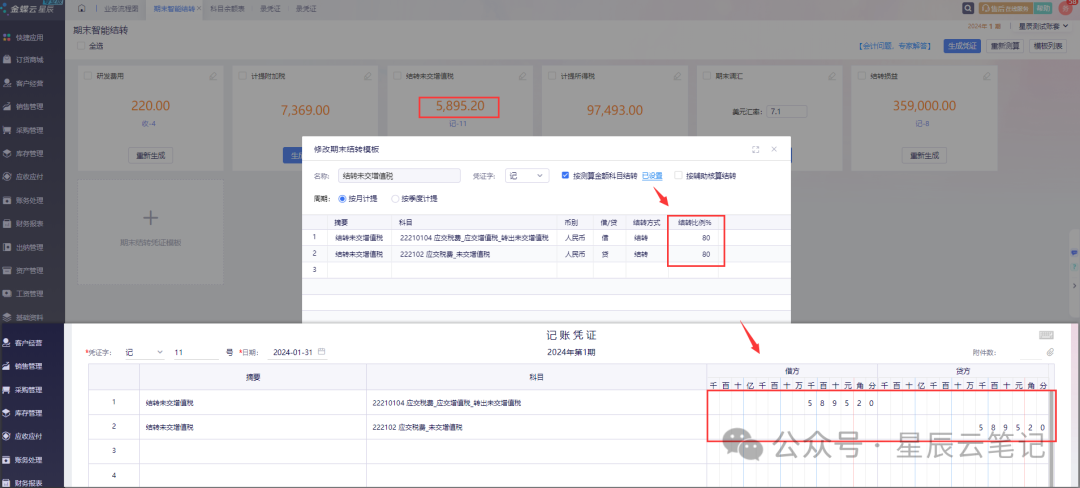
Task: Open the date calendar picker icon
Action: (322, 352)
